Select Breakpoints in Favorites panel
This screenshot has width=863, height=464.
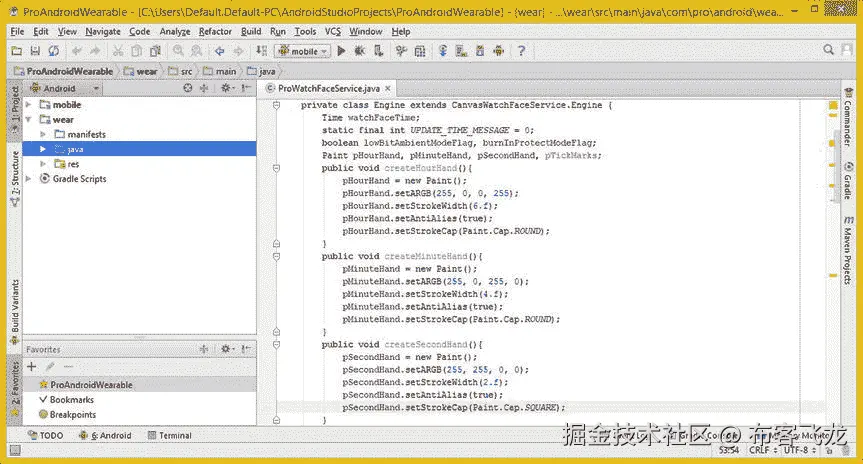(67, 414)
